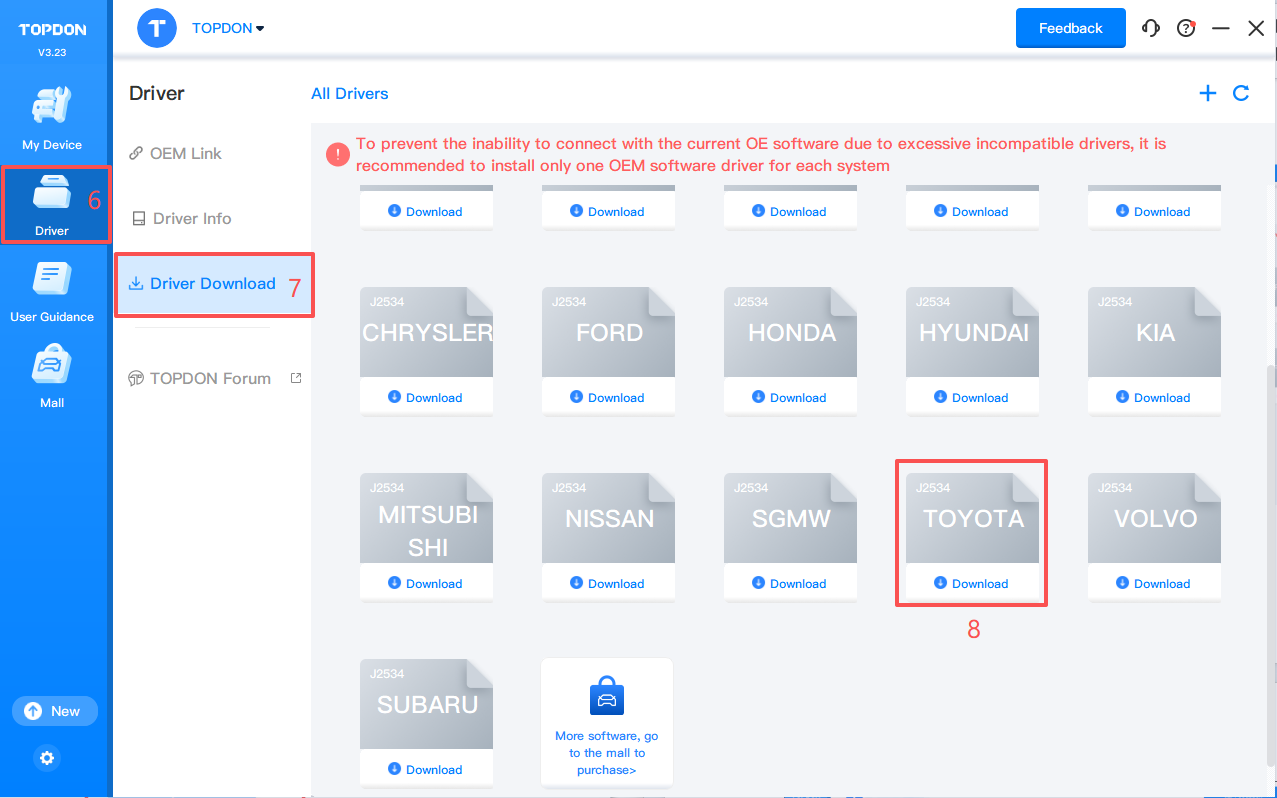Open User Guidance section
This screenshot has width=1277, height=798.
coord(52,291)
